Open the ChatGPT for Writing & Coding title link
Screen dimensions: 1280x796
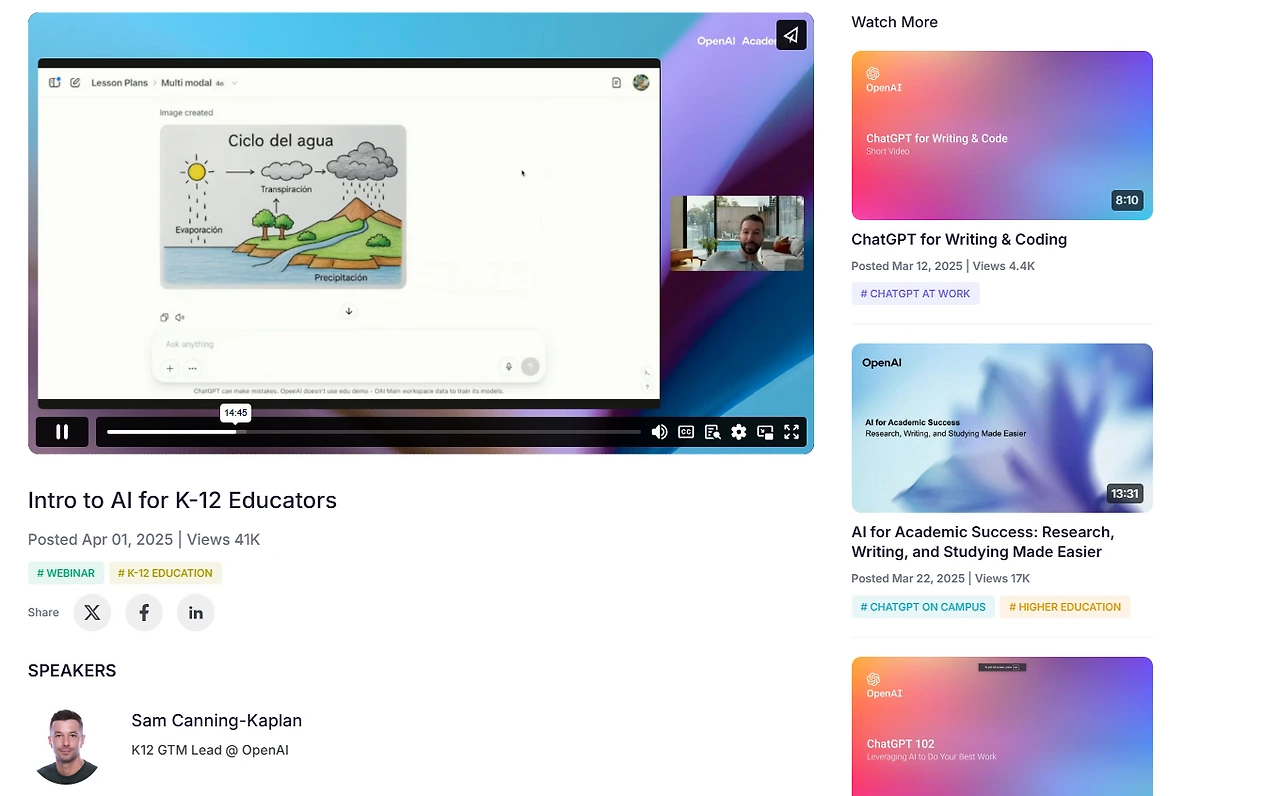click(x=959, y=239)
